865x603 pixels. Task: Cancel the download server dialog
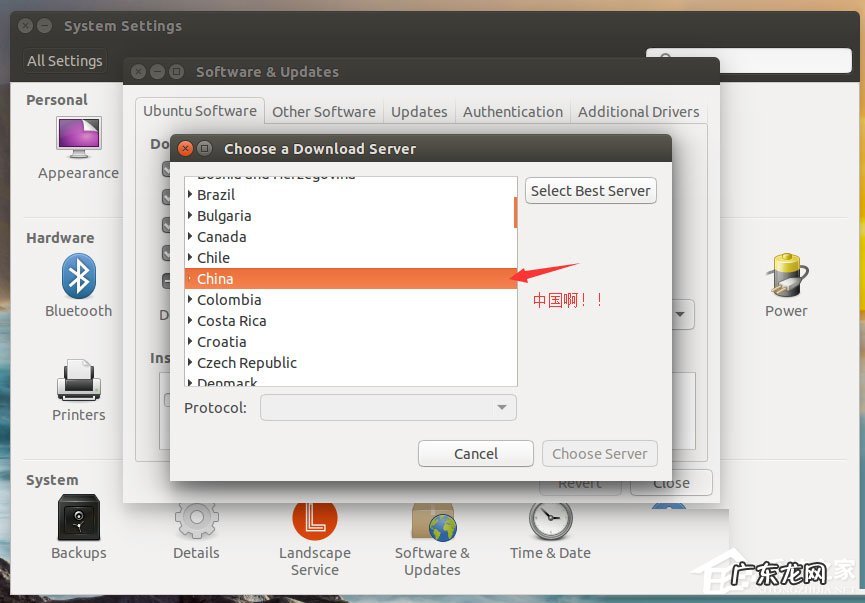475,453
